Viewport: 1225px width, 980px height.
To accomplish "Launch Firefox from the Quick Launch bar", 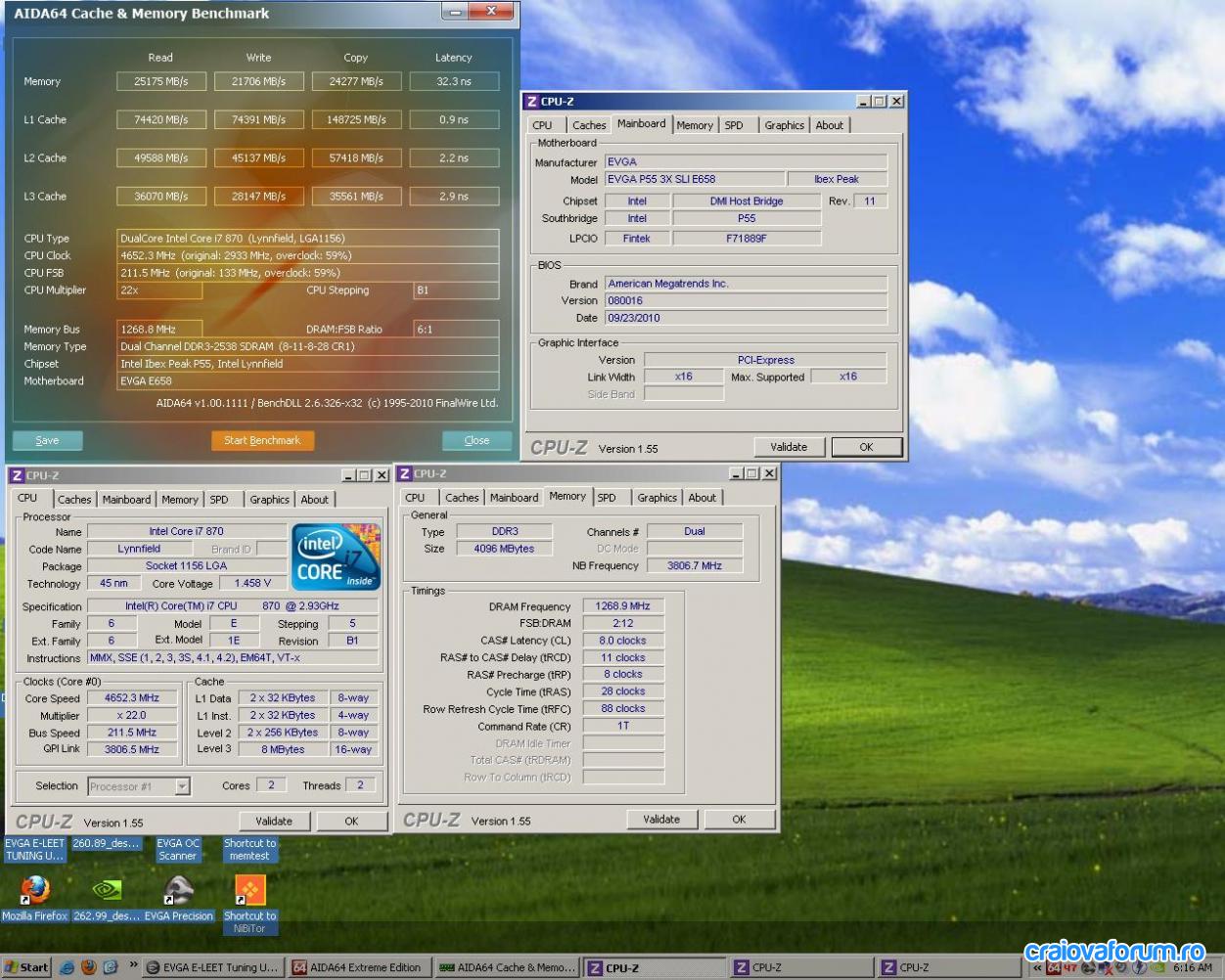I will tap(89, 967).
